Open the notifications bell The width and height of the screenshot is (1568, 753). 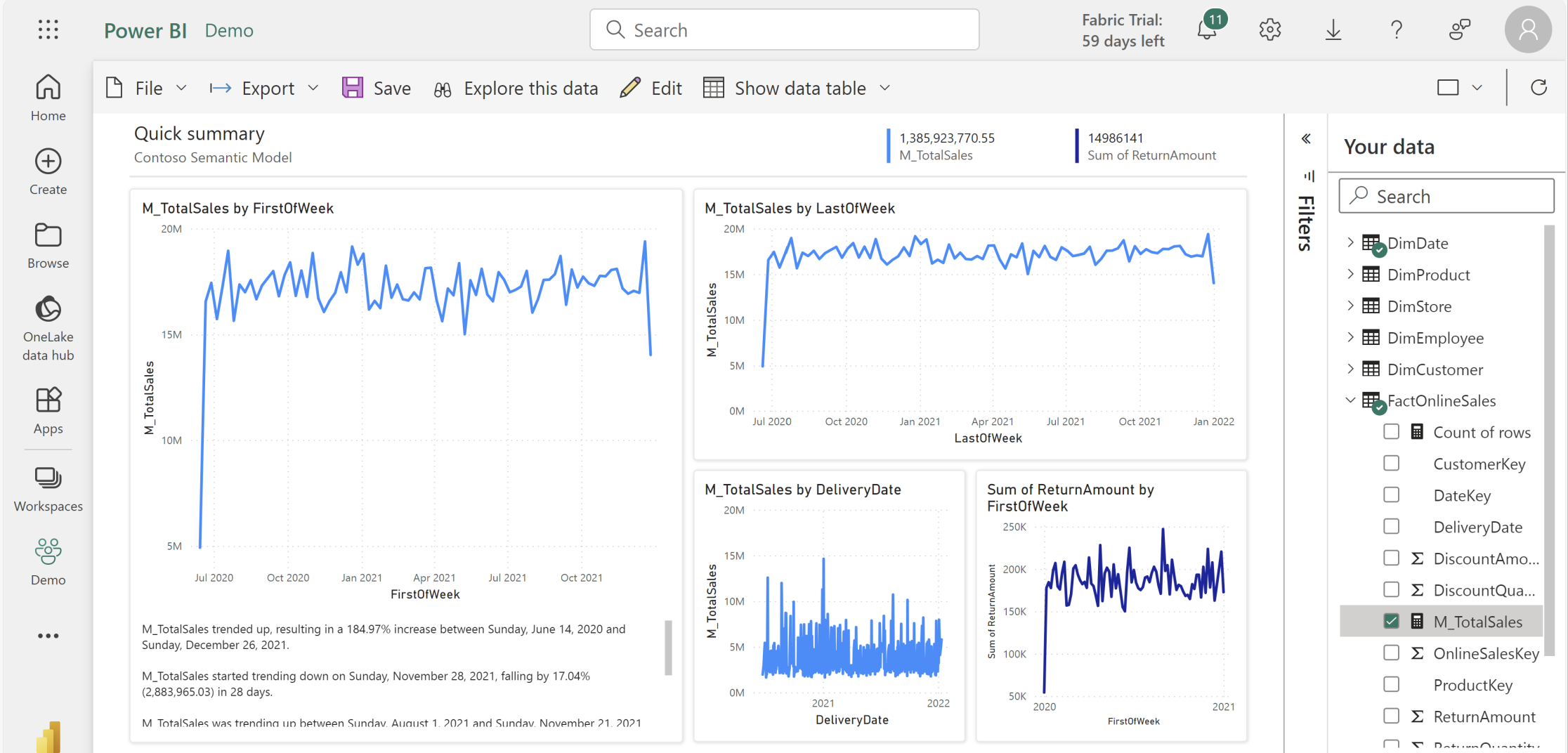(x=1207, y=30)
